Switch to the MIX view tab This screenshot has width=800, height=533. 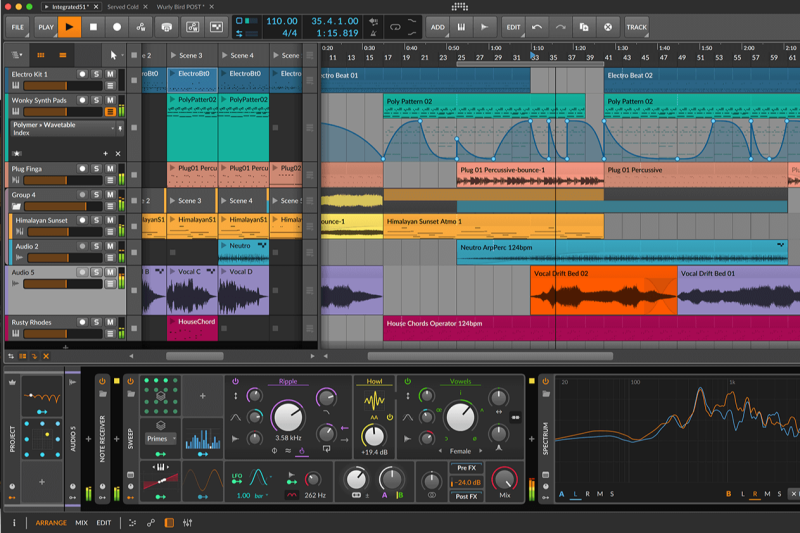click(x=81, y=522)
